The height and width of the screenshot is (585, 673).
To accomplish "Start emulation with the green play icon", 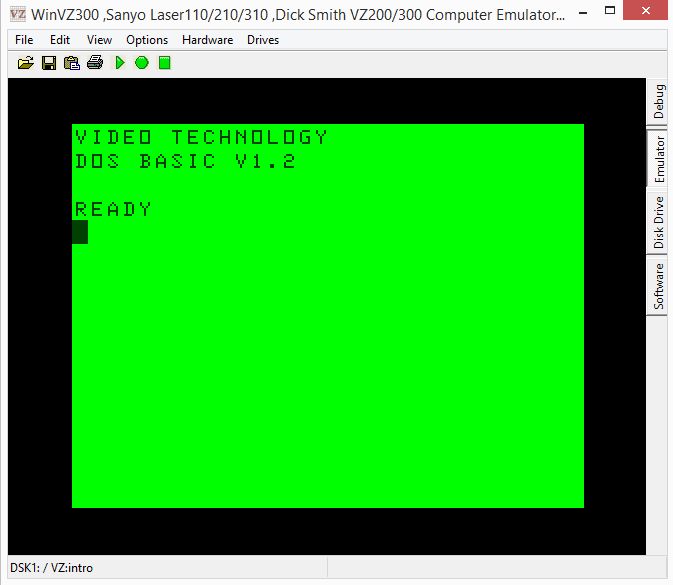I will pos(120,63).
